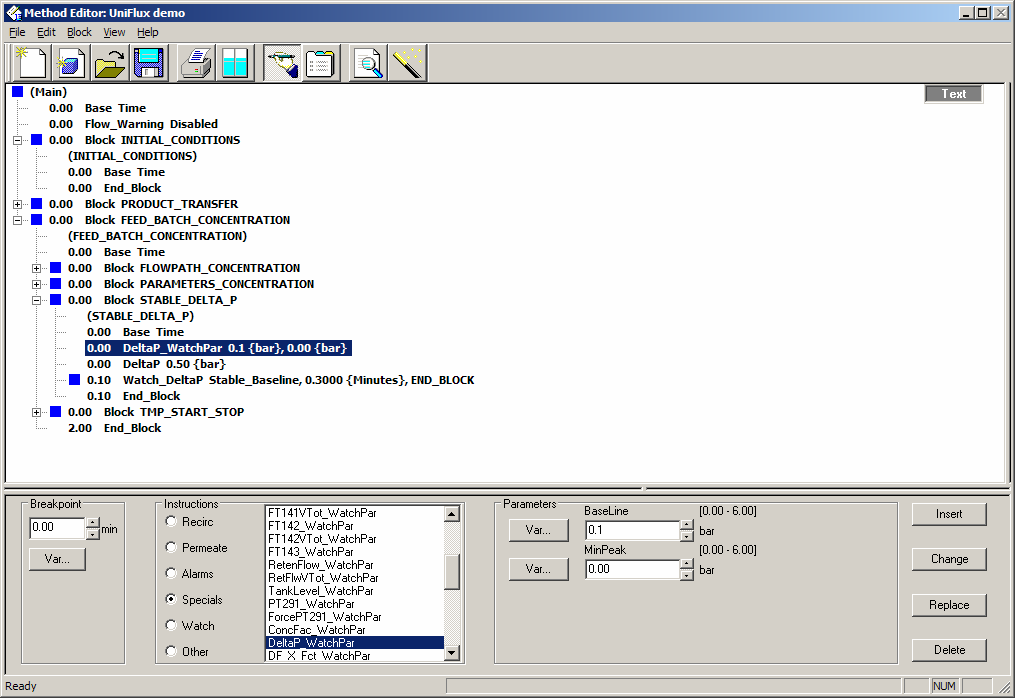
Task: Click the magic wand toolbar icon
Action: (408, 63)
